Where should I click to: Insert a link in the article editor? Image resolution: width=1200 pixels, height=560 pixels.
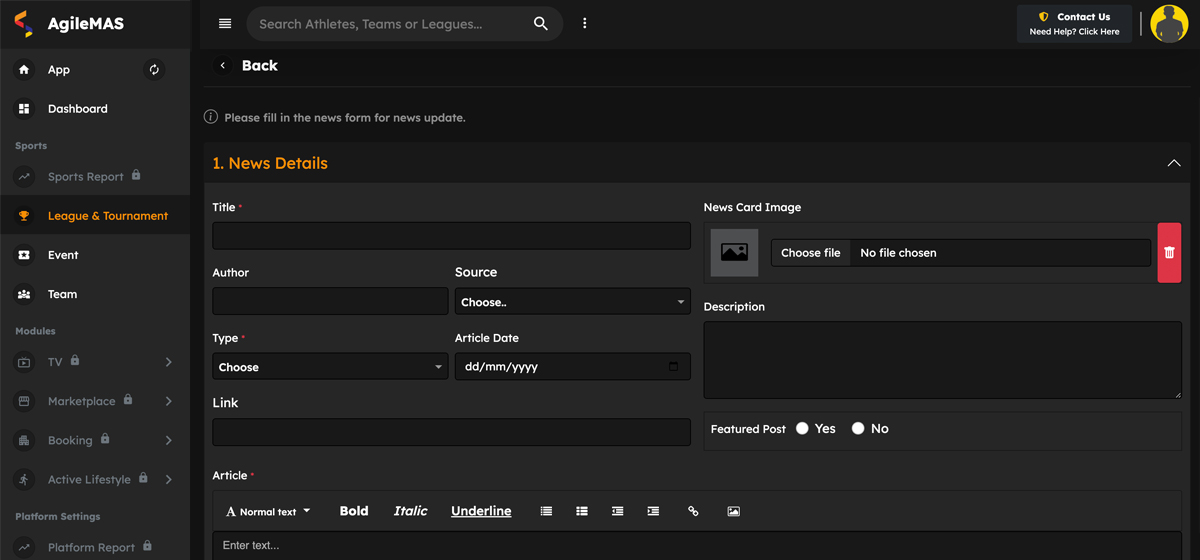(x=693, y=511)
